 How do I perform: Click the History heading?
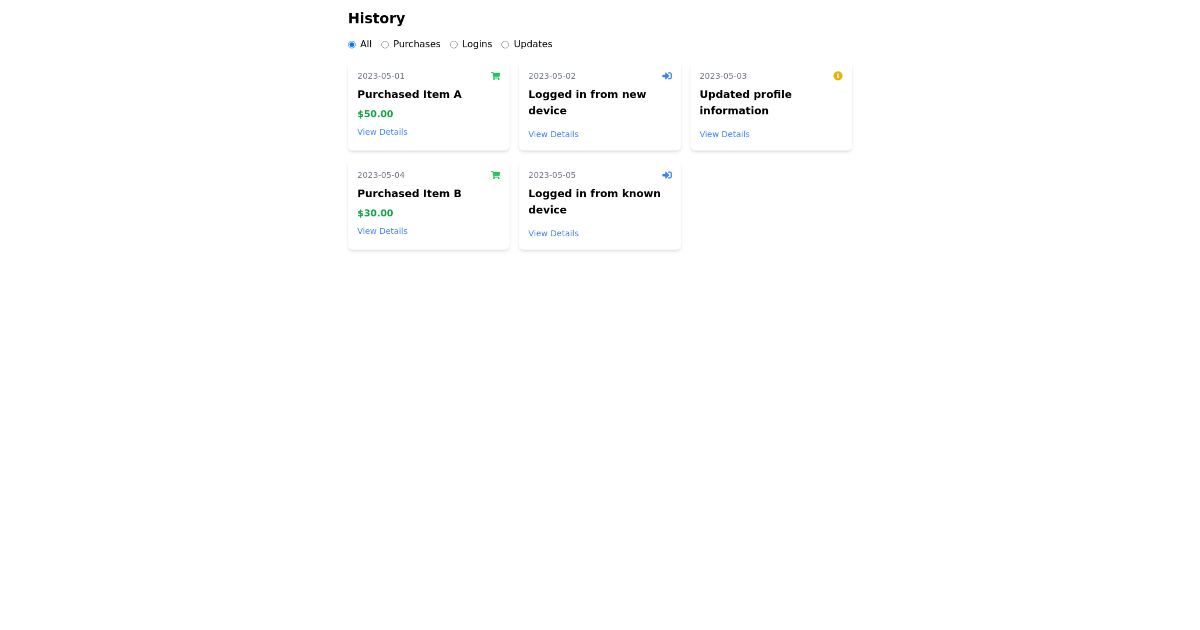377,18
